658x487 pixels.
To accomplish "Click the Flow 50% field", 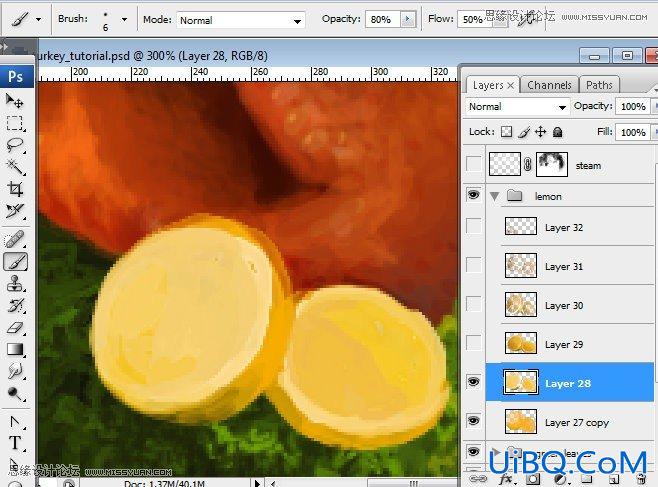I will point(473,19).
